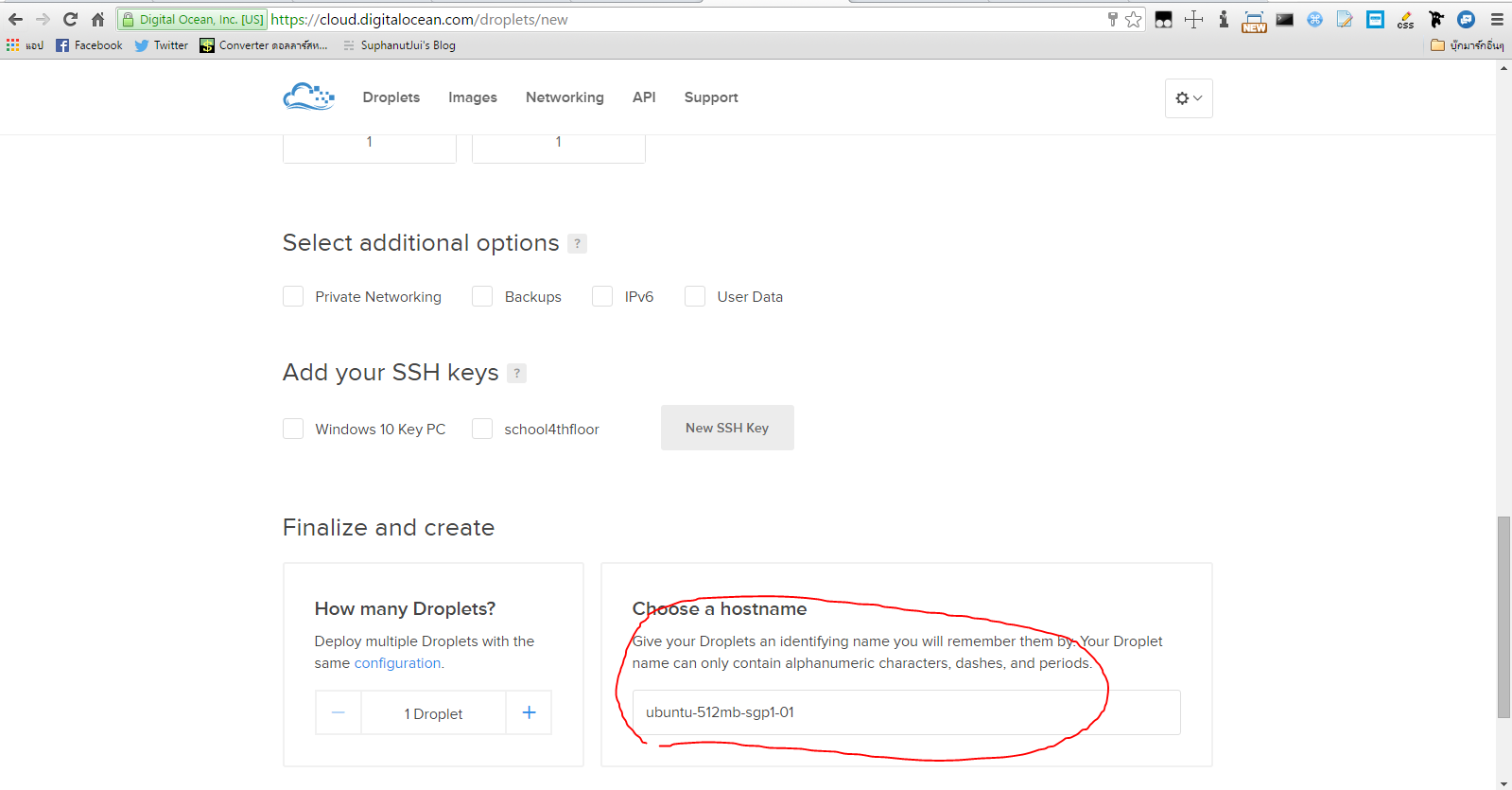Click the New SSH Key button
The image size is (1512, 790).
coord(727,428)
